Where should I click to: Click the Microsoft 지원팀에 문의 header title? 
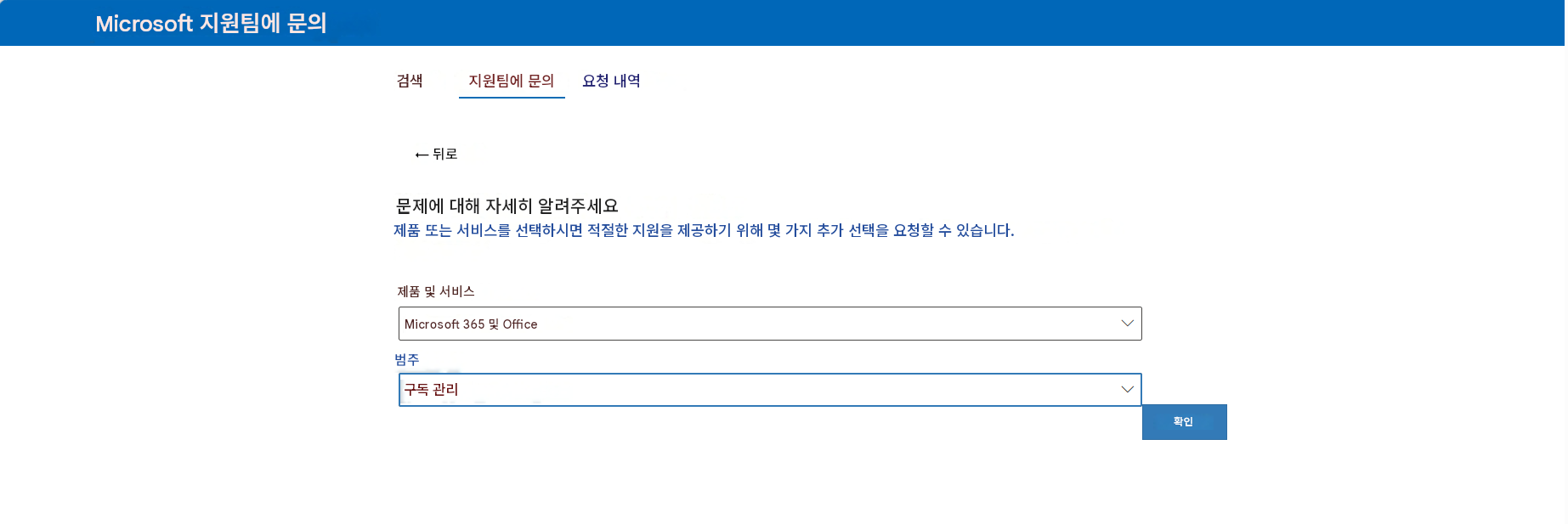211,23
